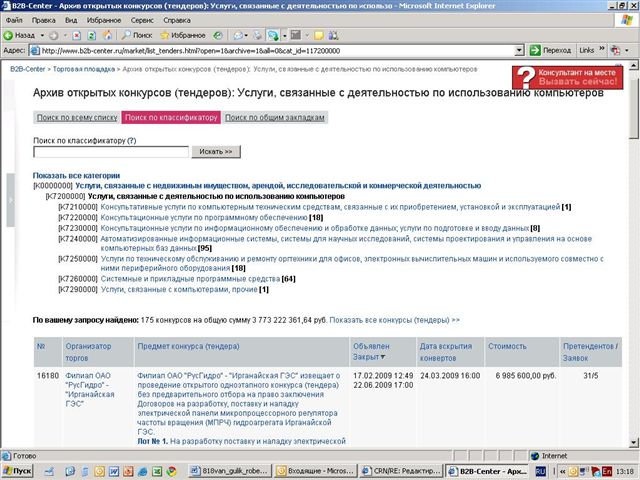Click the vertical scrollbar up arrow
Image resolution: width=640 pixels, height=480 pixels.
click(634, 65)
